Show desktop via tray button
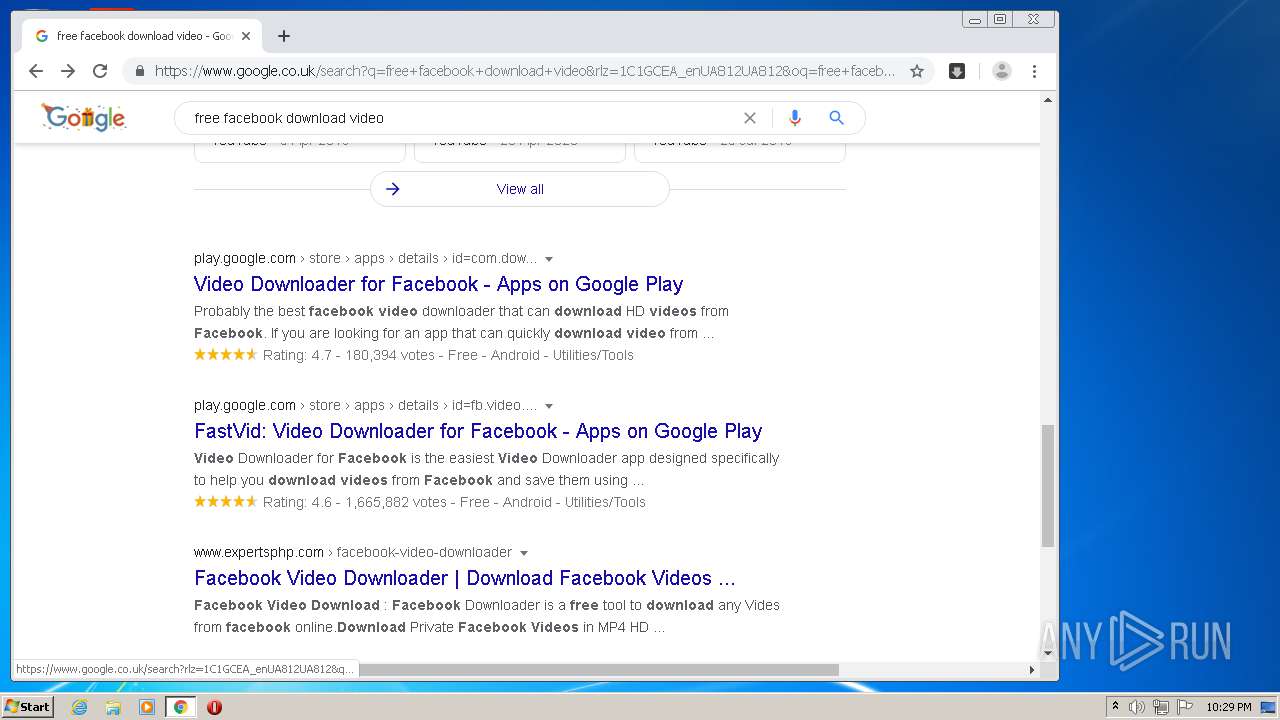Viewport: 1280px width, 720px height. pos(1269,707)
